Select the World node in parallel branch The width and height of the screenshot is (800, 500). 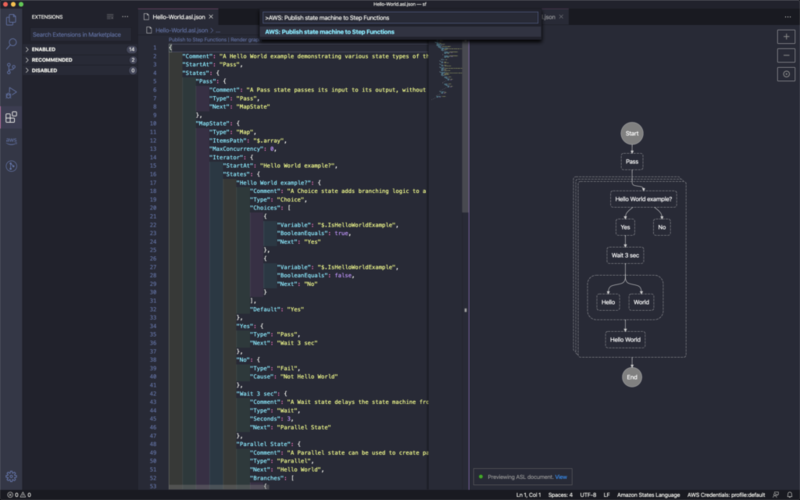click(641, 302)
